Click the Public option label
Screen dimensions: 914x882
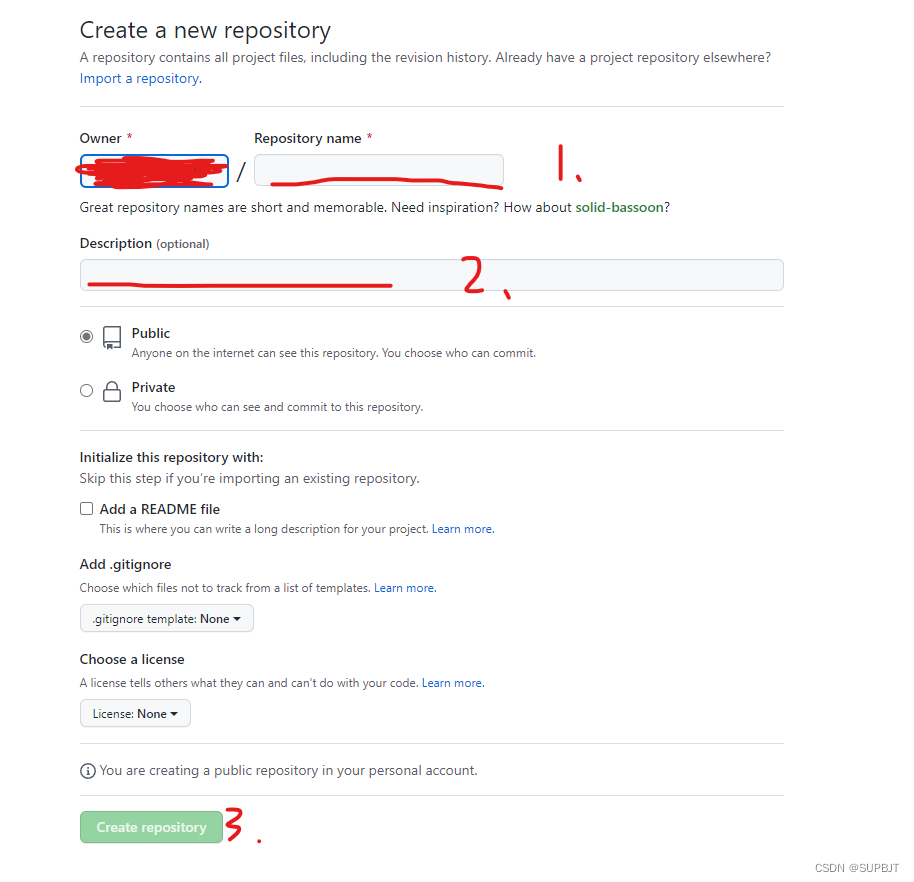tap(150, 333)
